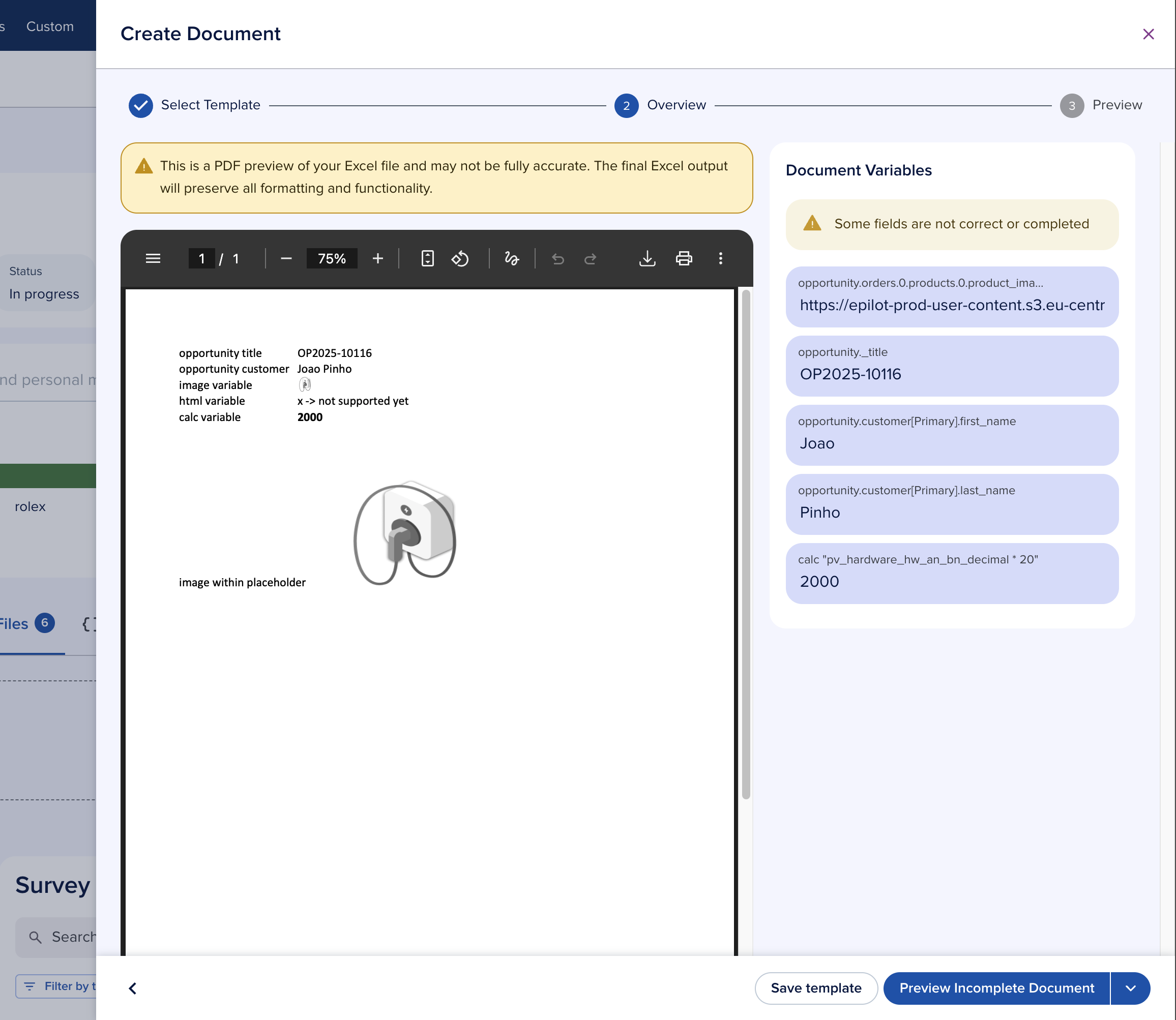Viewport: 1176px width, 1020px height.
Task: Click the 75% zoom level field
Action: pyautogui.click(x=332, y=258)
